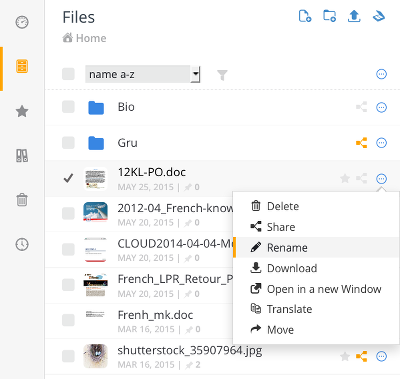Open more options for Gru folder
This screenshot has height=379, width=400.
pyautogui.click(x=381, y=143)
